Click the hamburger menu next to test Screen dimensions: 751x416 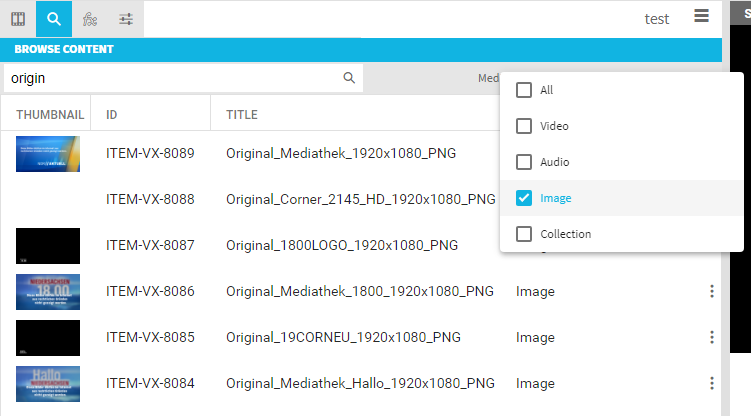701,16
